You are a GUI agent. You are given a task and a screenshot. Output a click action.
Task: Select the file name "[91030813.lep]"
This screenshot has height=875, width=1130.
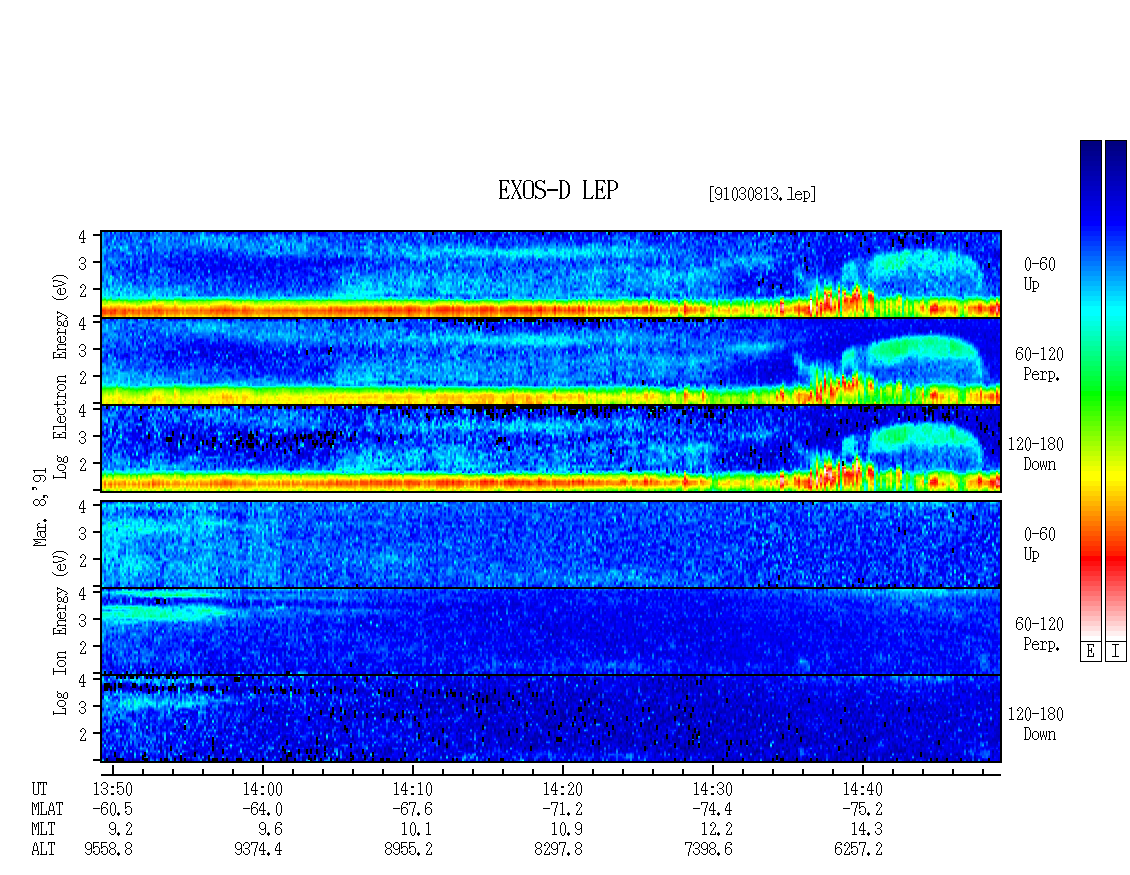coord(762,194)
